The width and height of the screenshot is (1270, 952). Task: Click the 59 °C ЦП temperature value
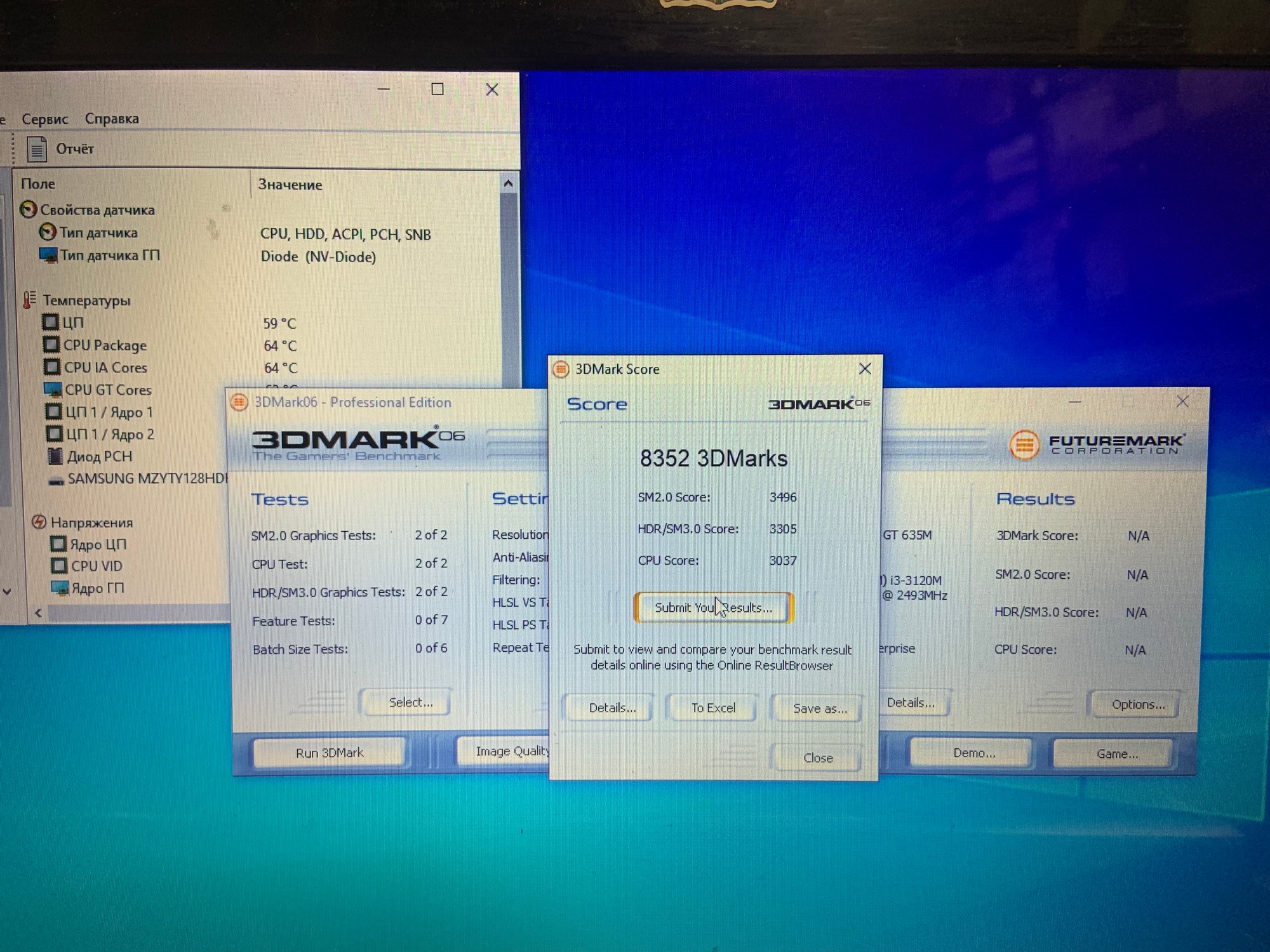pos(279,324)
